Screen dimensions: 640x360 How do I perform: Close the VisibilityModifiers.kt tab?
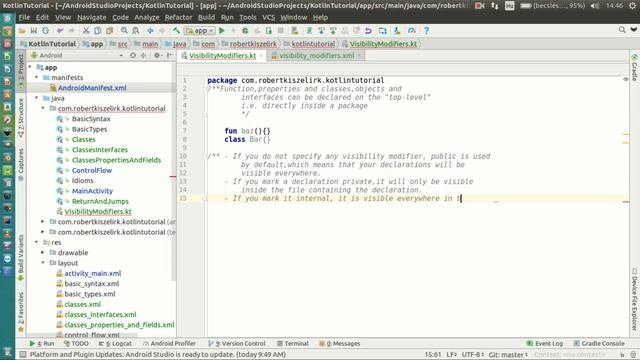[261, 56]
